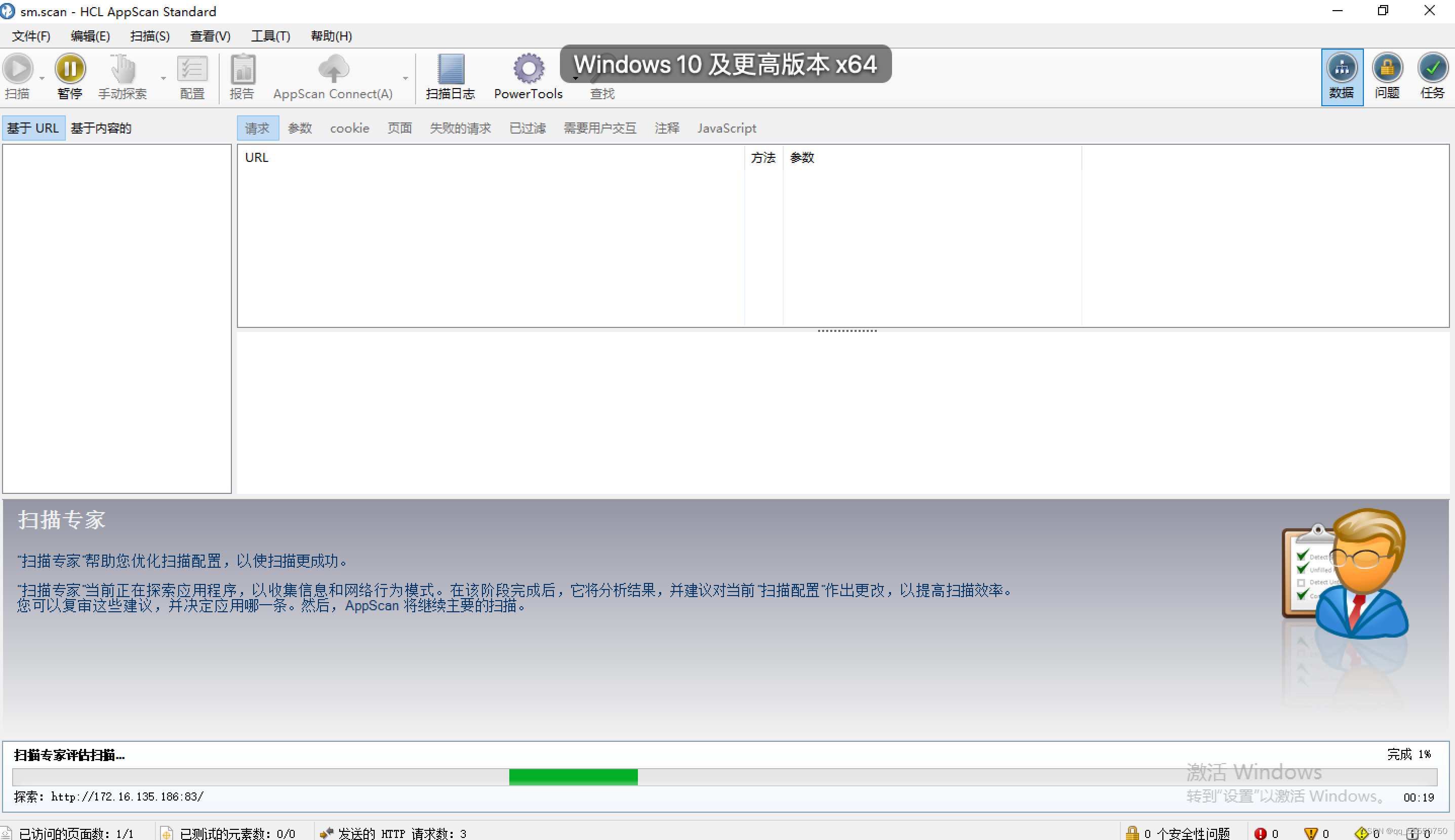Screen dimensions: 1455x840
Task: Restore down the application window
Action: tap(1383, 11)
